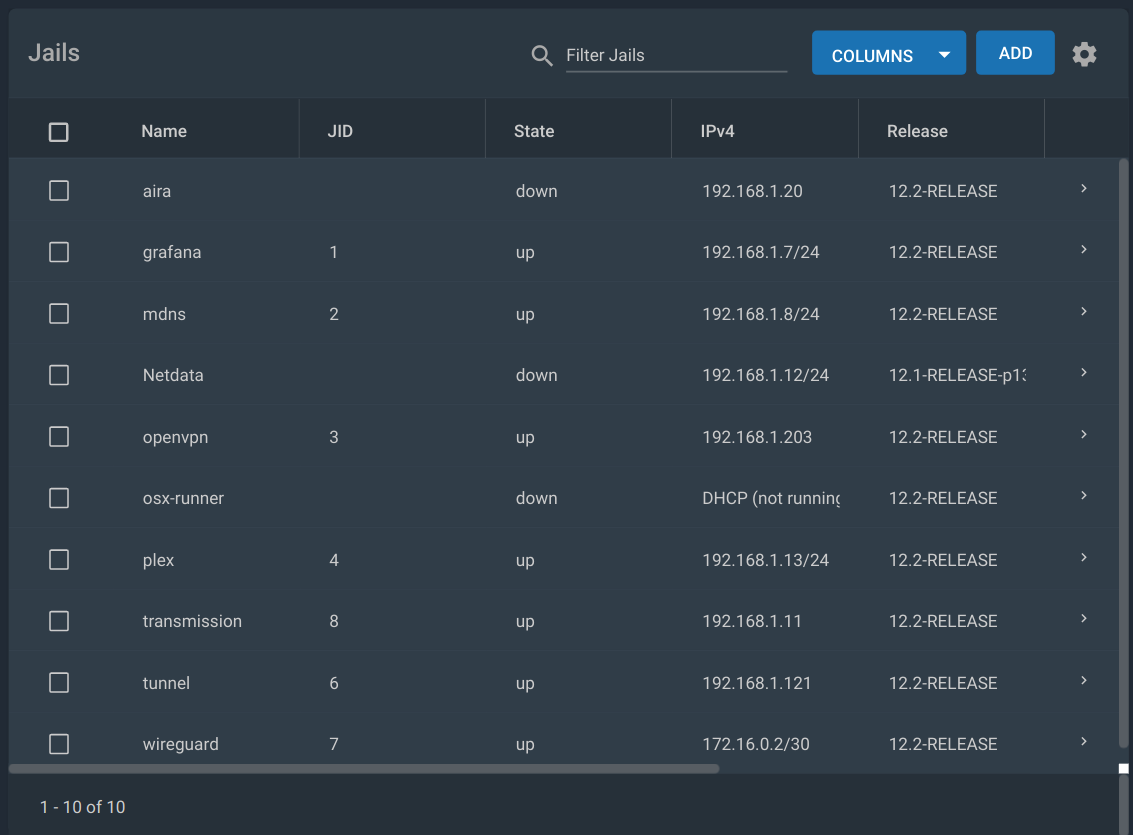This screenshot has height=835, width=1133.
Task: Click the 192.168.1.8/24 IPv4 cell
Action: click(761, 314)
